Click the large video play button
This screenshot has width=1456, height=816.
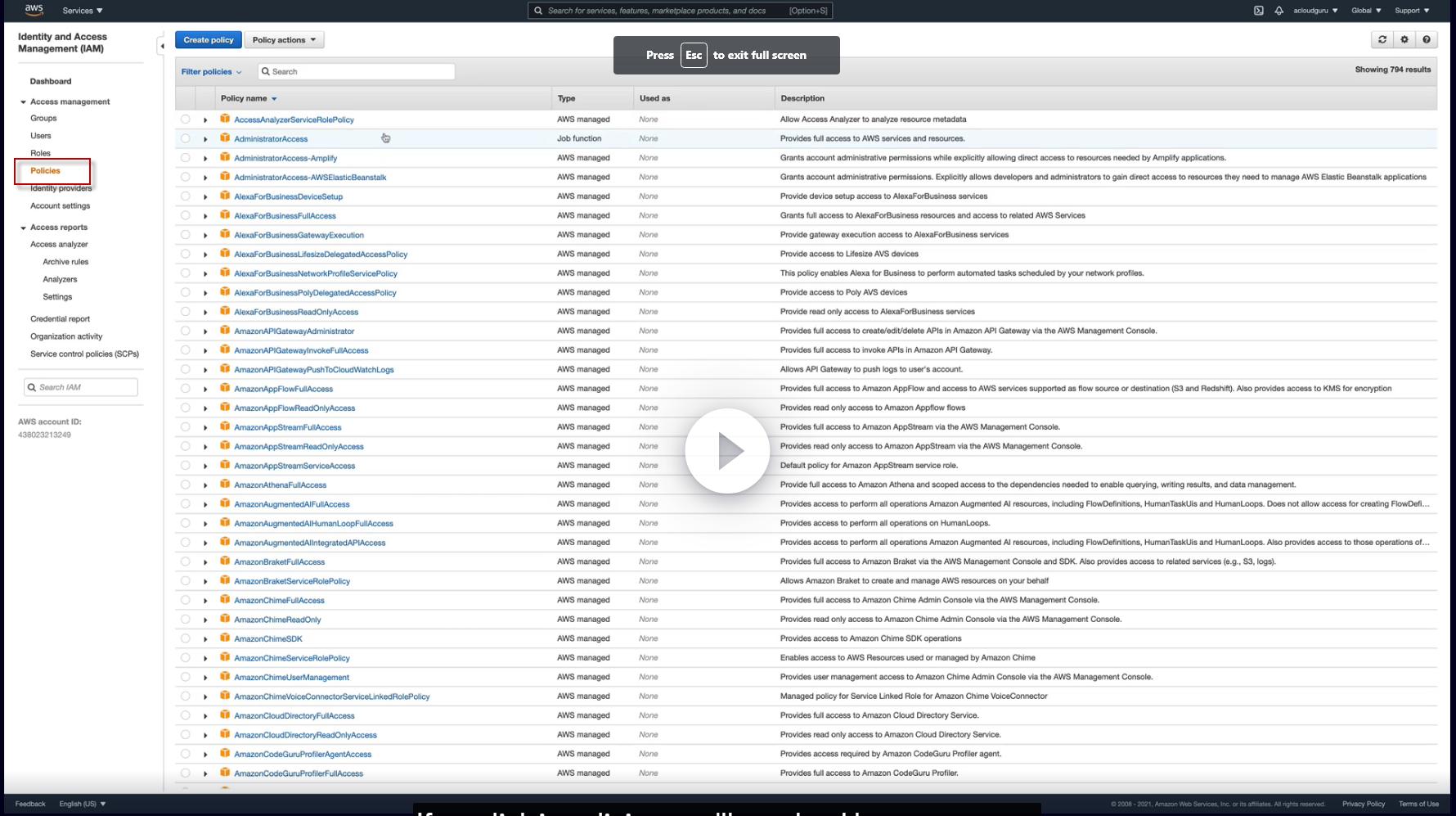coord(727,451)
